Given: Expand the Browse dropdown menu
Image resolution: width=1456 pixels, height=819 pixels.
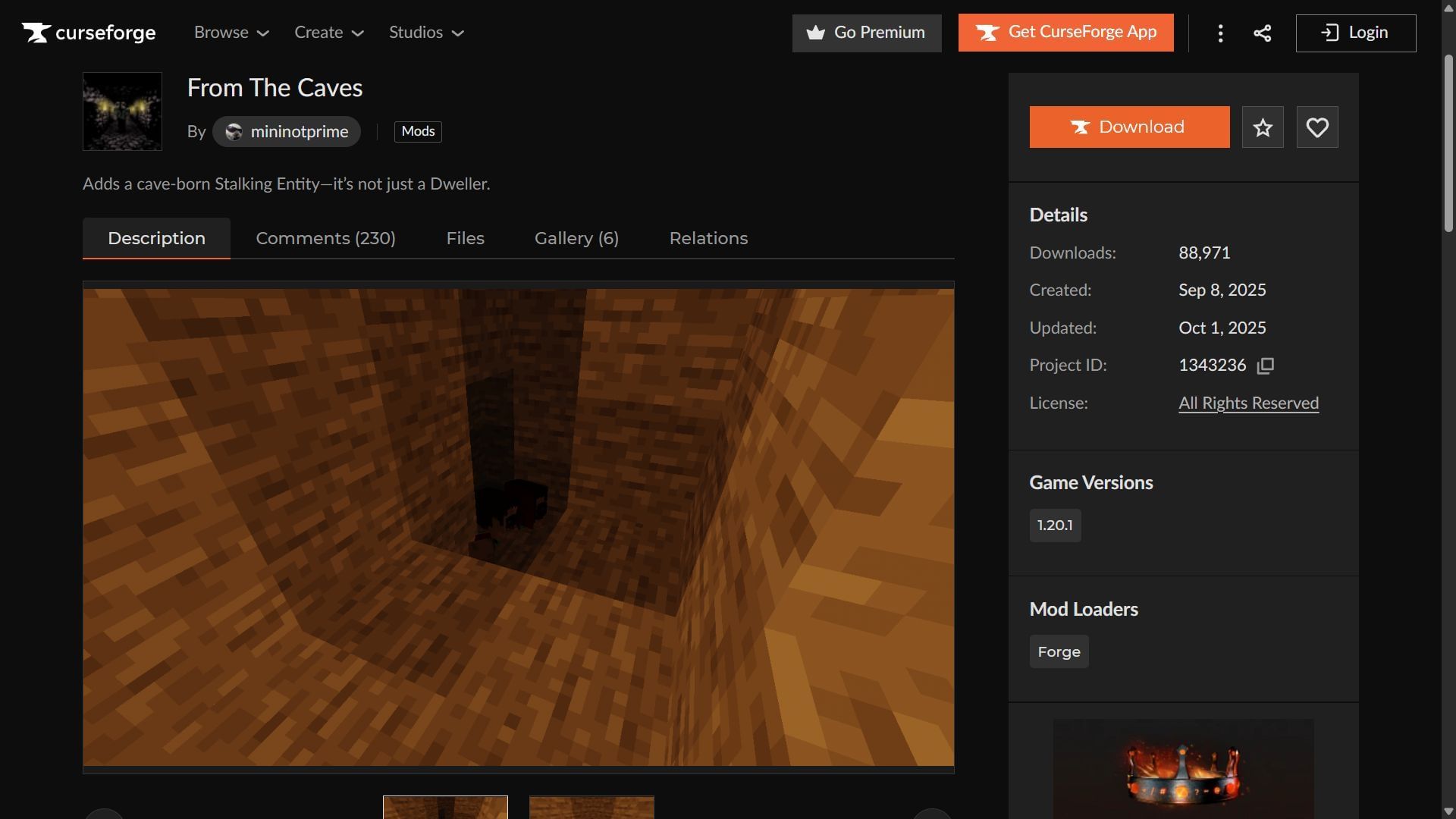Looking at the screenshot, I should click(231, 33).
